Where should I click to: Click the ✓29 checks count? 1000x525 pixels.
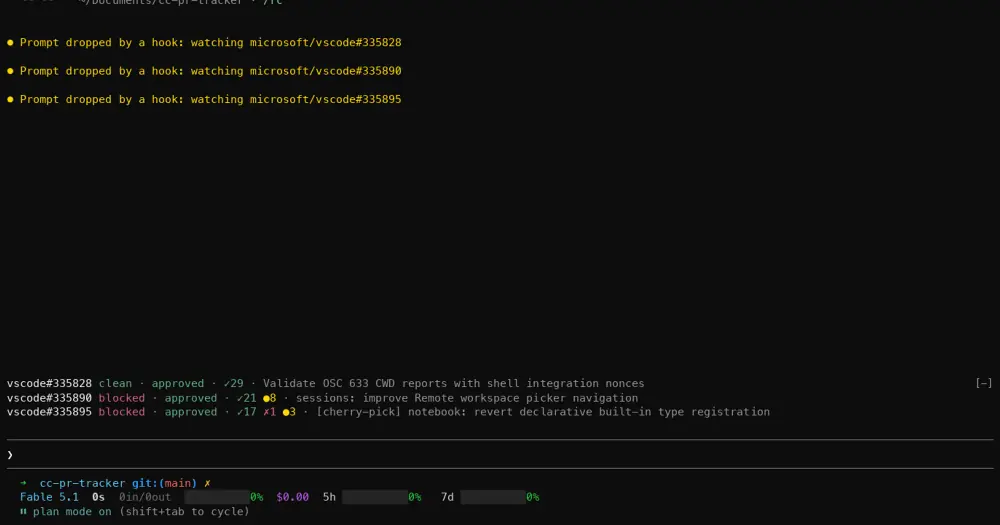coord(233,383)
